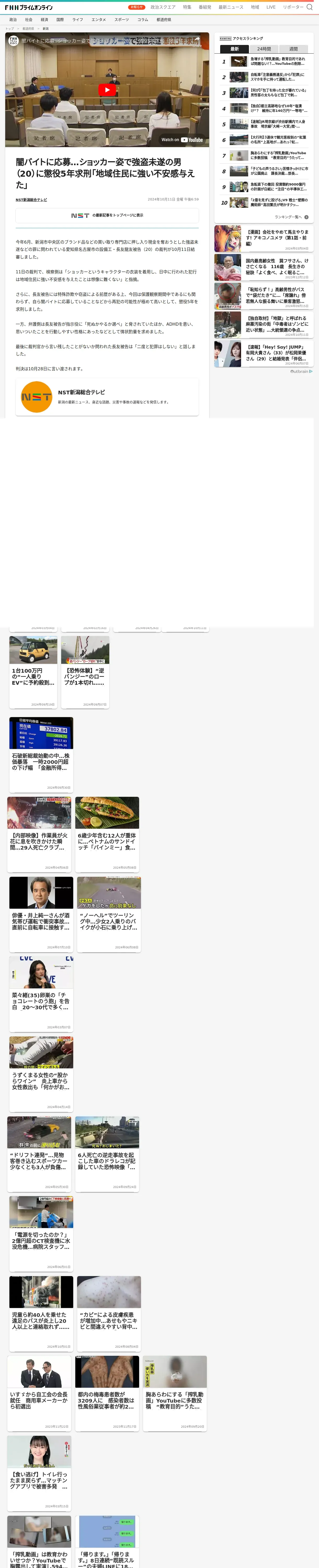Open the ベトナムのサンドイッチ「バインミー」 card

pyautogui.click(x=107, y=834)
